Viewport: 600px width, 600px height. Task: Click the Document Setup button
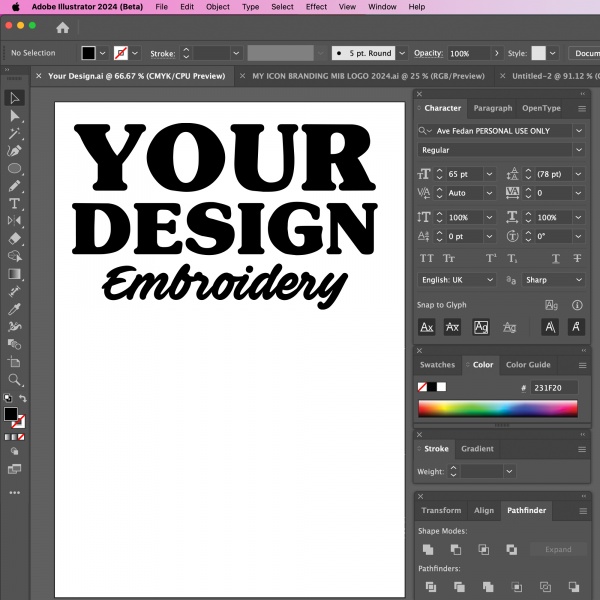pyautogui.click(x=584, y=53)
